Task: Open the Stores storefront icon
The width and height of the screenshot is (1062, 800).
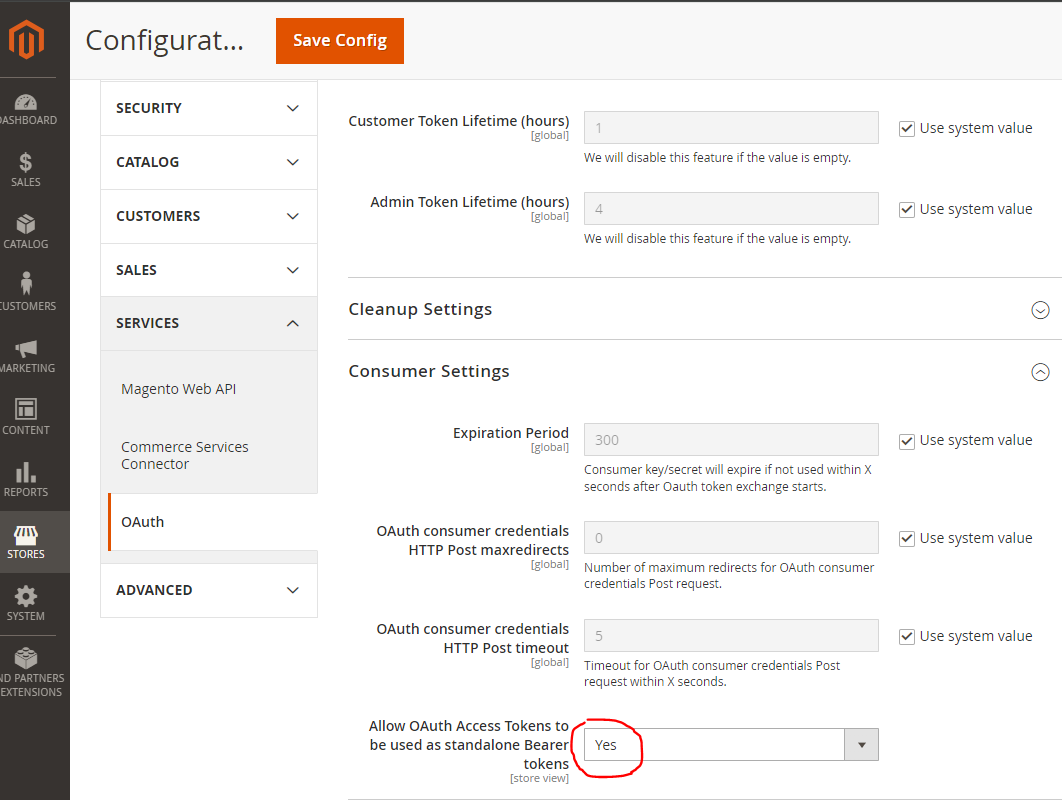Action: point(26,535)
